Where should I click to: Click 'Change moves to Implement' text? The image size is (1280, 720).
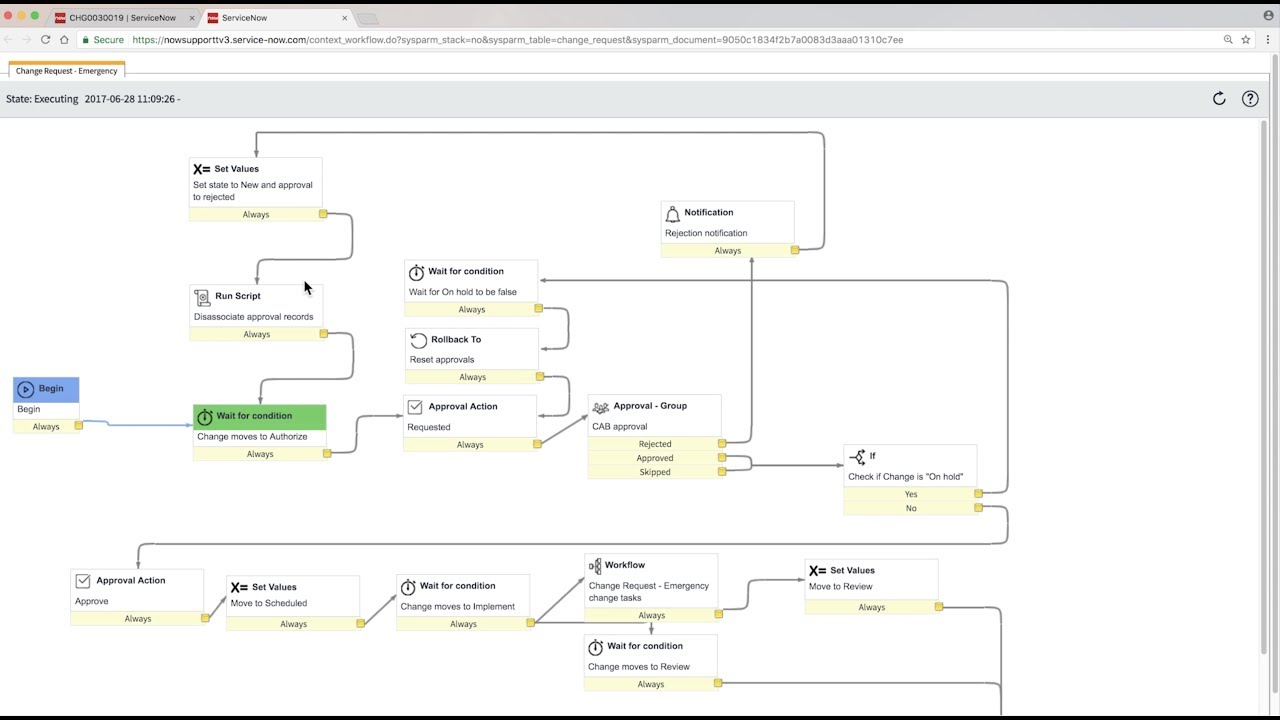(x=458, y=607)
